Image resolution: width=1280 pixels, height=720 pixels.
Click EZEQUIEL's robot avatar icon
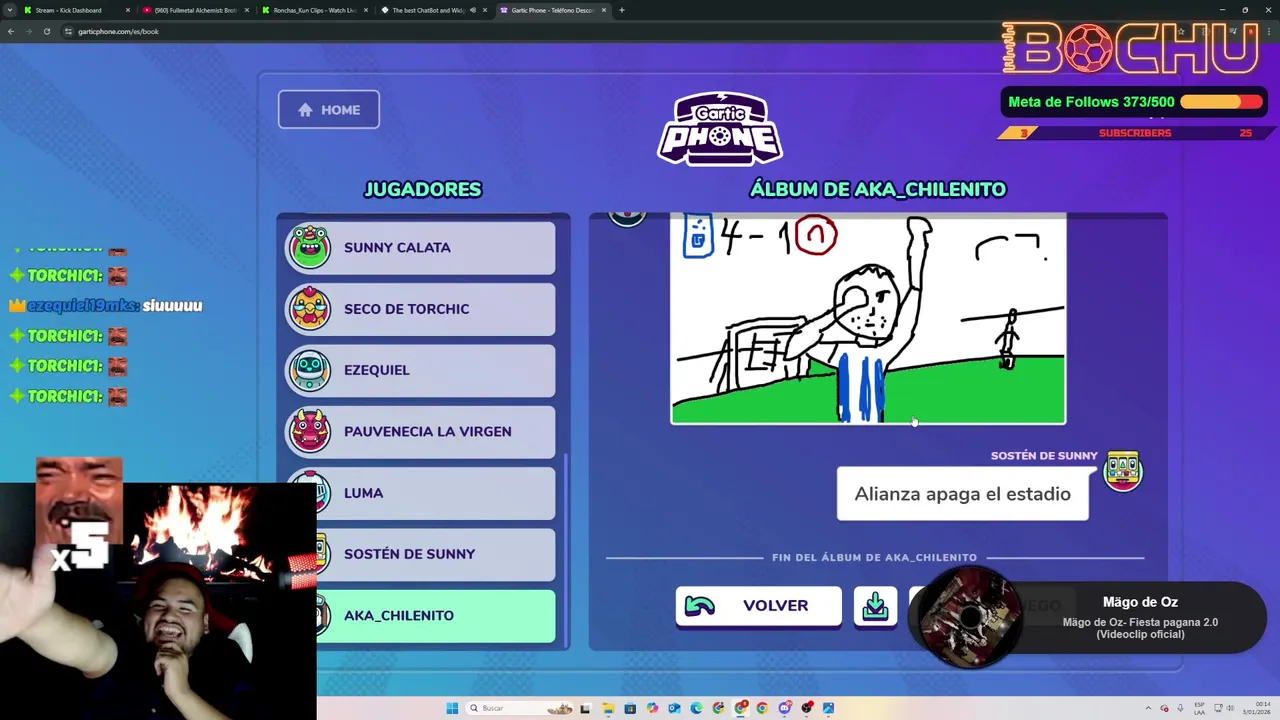[310, 370]
